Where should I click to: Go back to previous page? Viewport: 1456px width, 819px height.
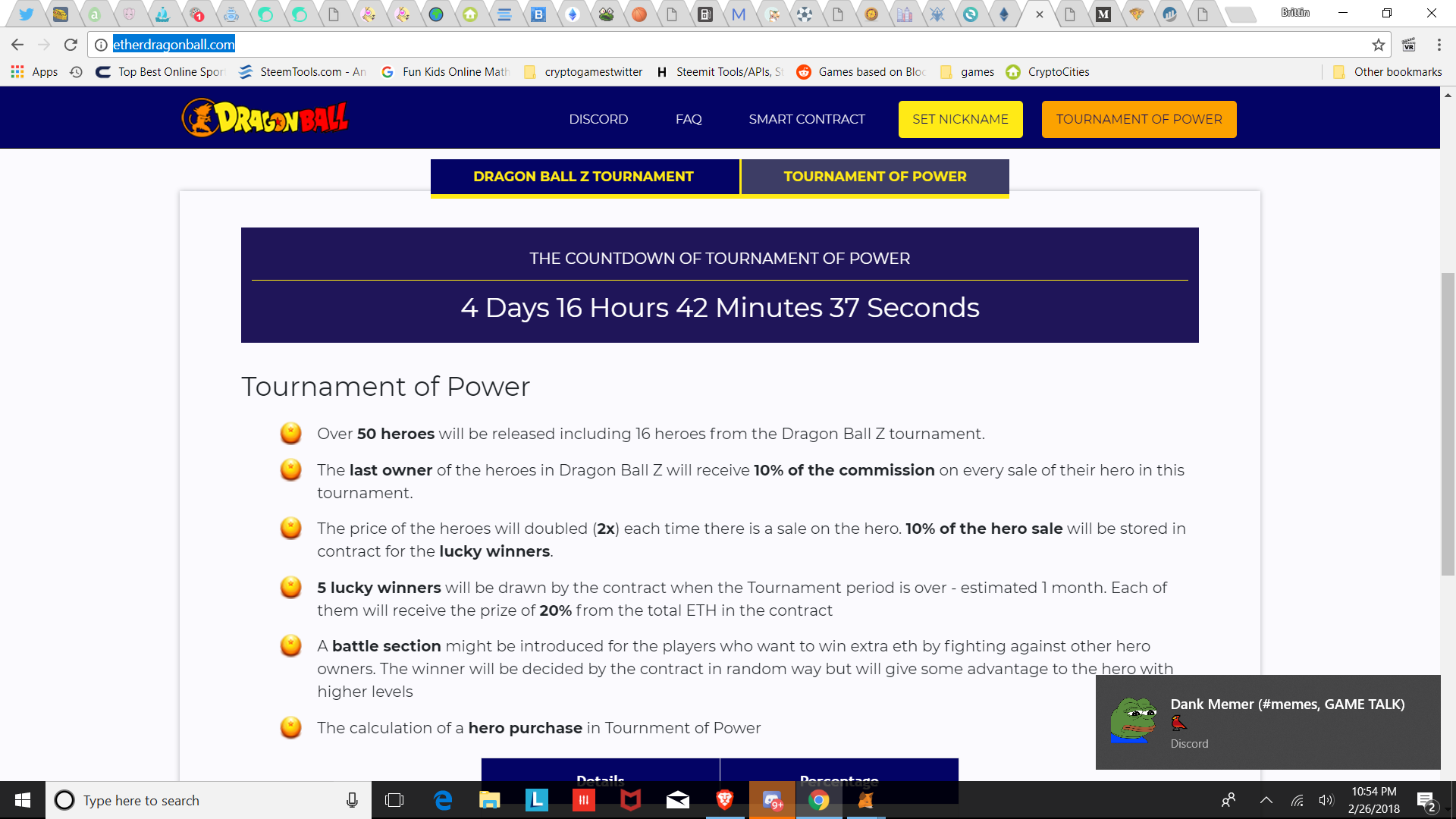(17, 45)
